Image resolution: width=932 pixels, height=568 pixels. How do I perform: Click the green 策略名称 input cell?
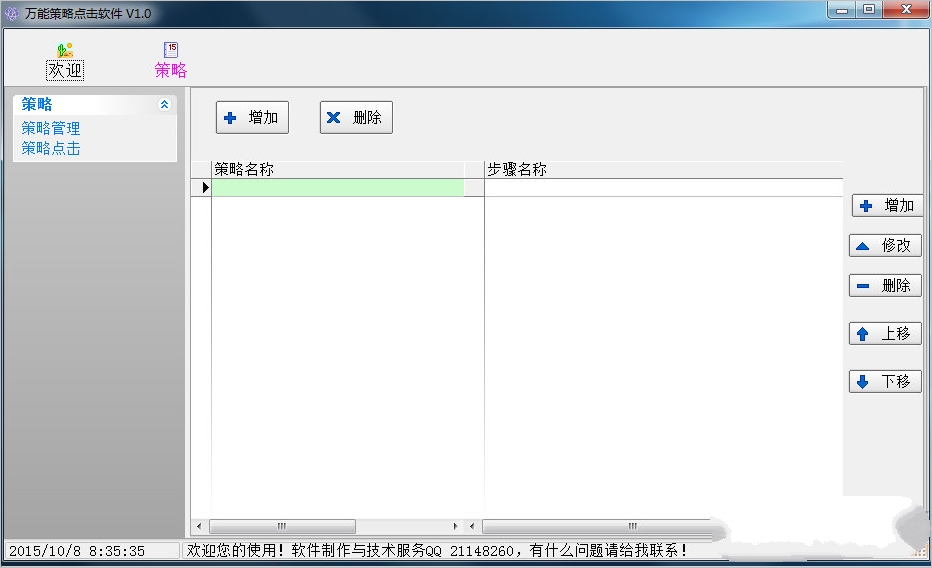click(x=338, y=188)
